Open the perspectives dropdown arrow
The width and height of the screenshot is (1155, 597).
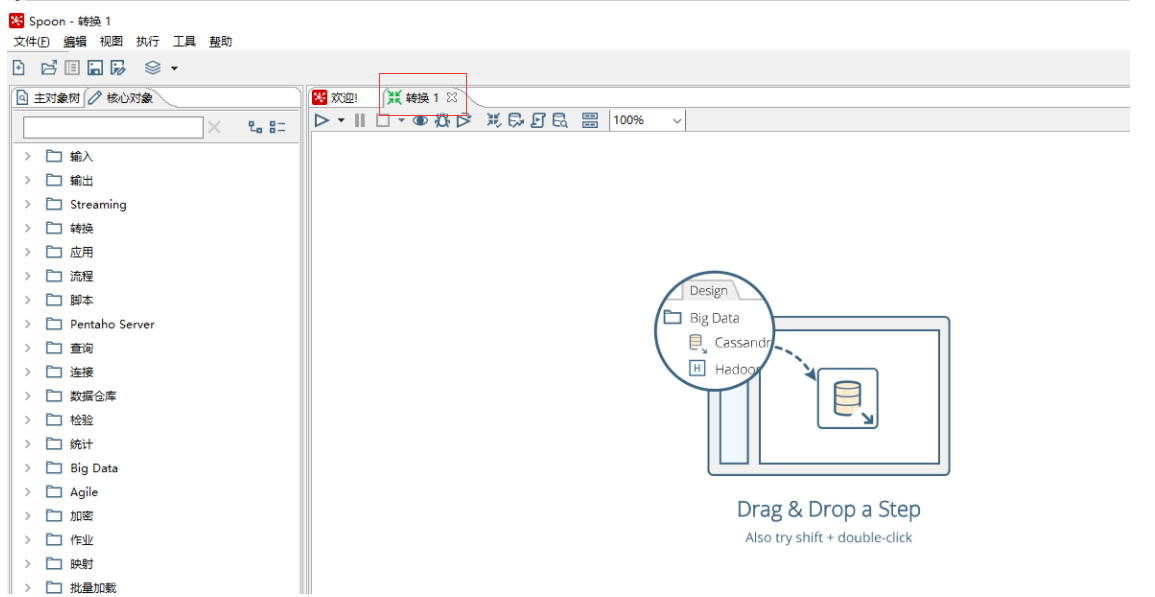tap(175, 69)
